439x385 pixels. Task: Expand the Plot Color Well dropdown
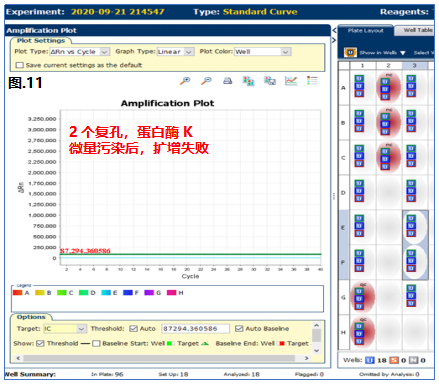coord(263,52)
